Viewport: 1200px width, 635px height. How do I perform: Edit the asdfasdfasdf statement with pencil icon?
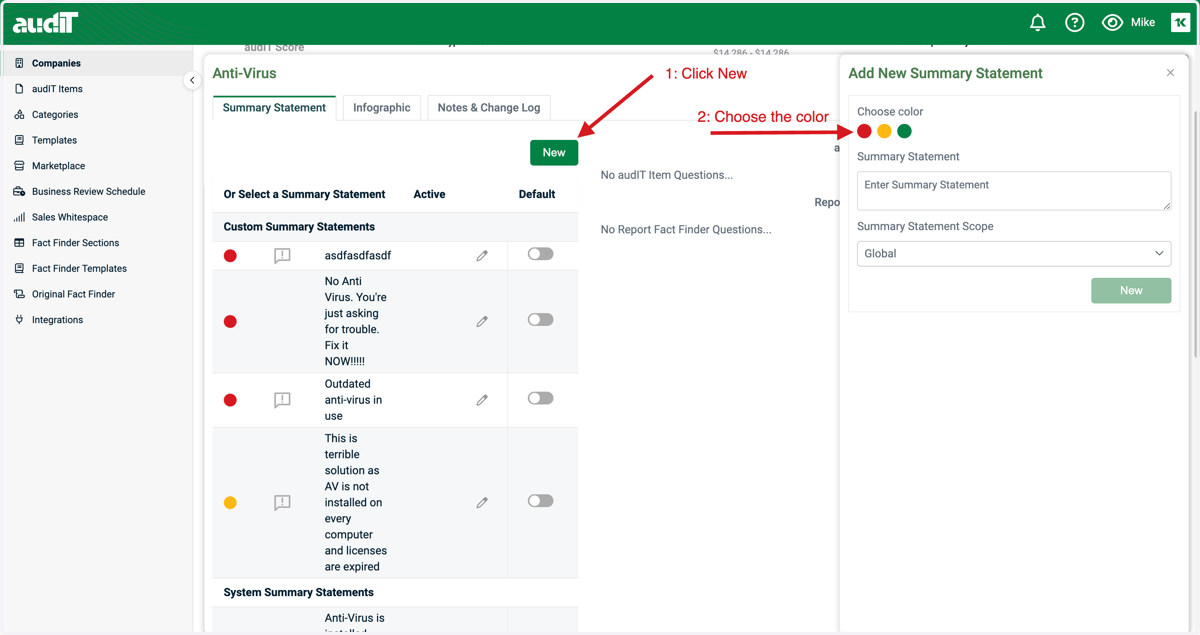pyautogui.click(x=482, y=256)
